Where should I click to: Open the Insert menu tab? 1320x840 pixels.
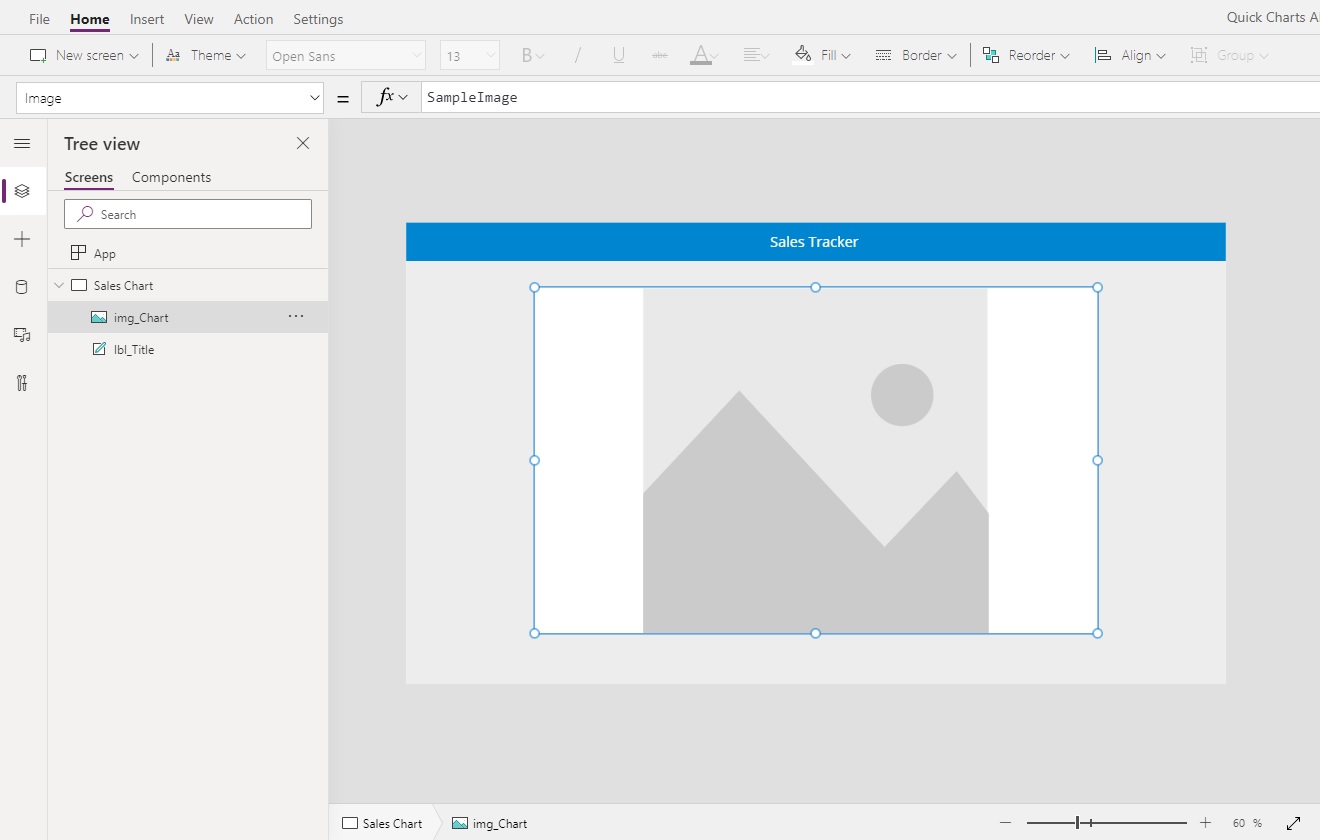(x=147, y=19)
